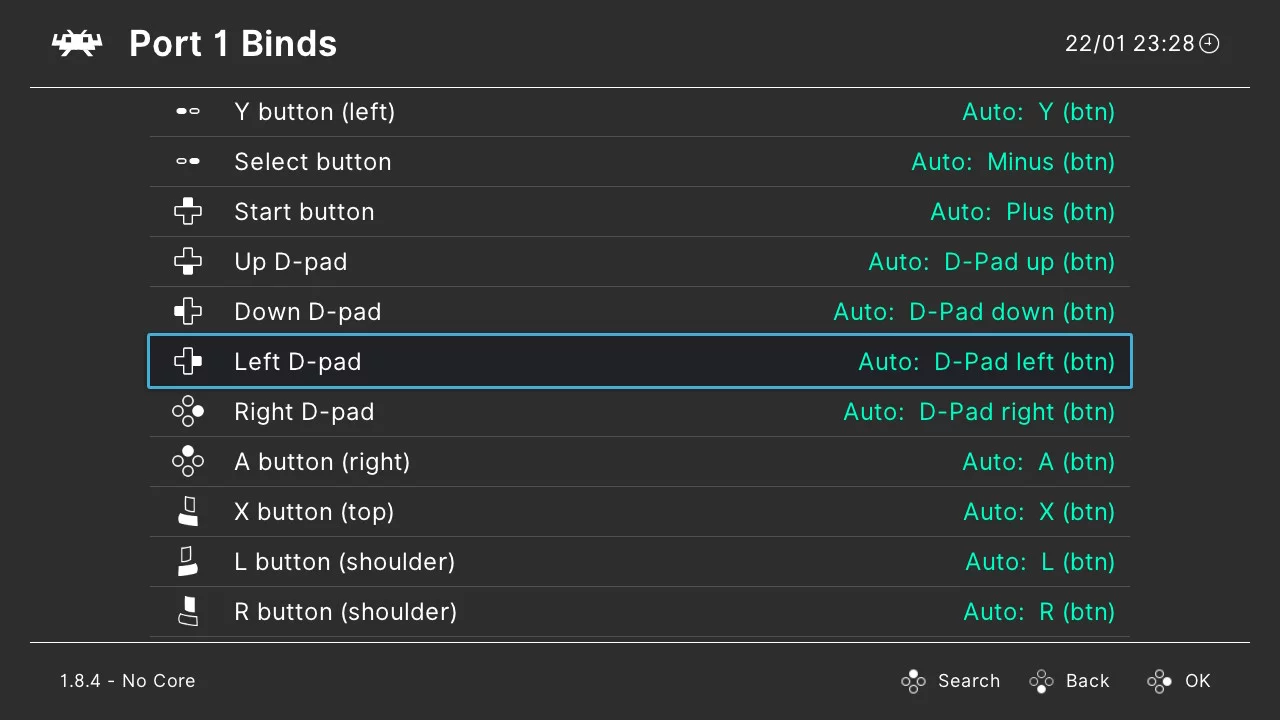The image size is (1280, 720).
Task: Open the Left D-pad bind entry
Action: [640, 361]
